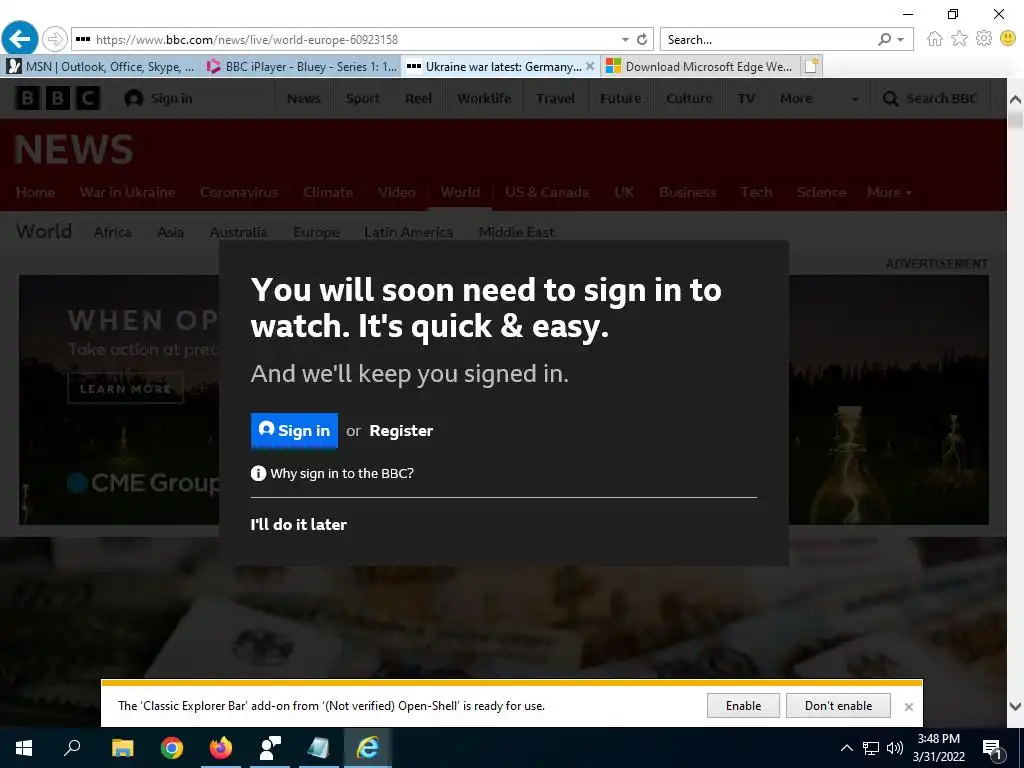
Task: Open the taskbar people app icon
Action: click(270, 748)
